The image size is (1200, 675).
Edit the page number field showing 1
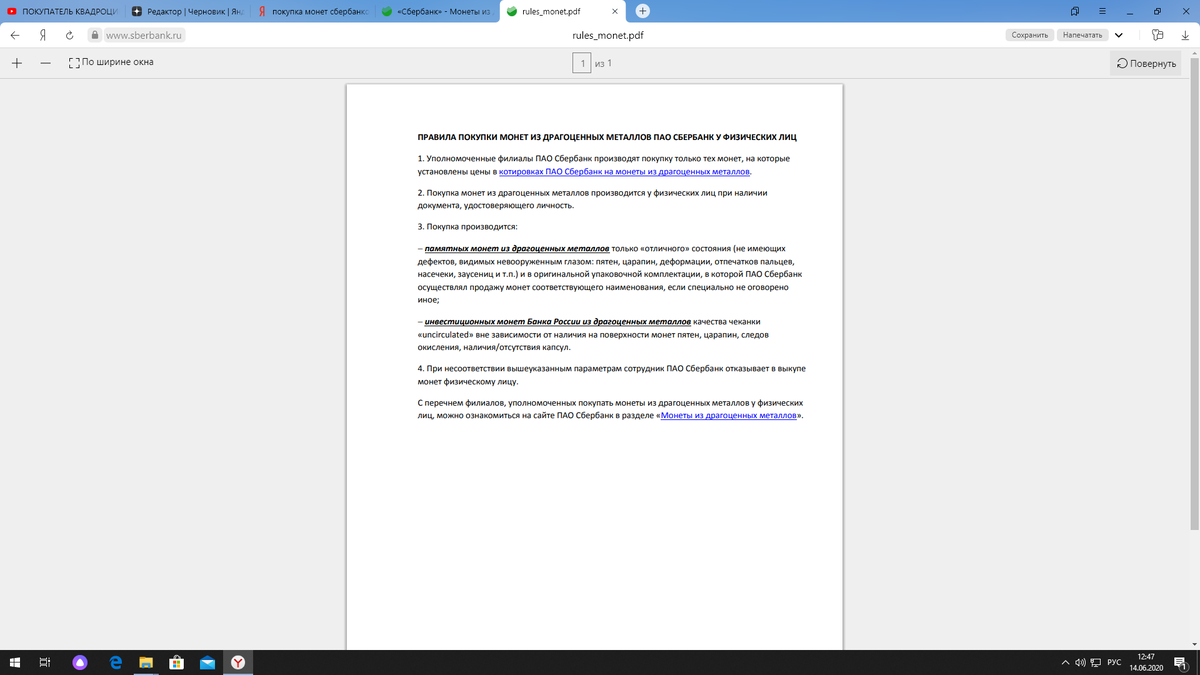pyautogui.click(x=581, y=62)
